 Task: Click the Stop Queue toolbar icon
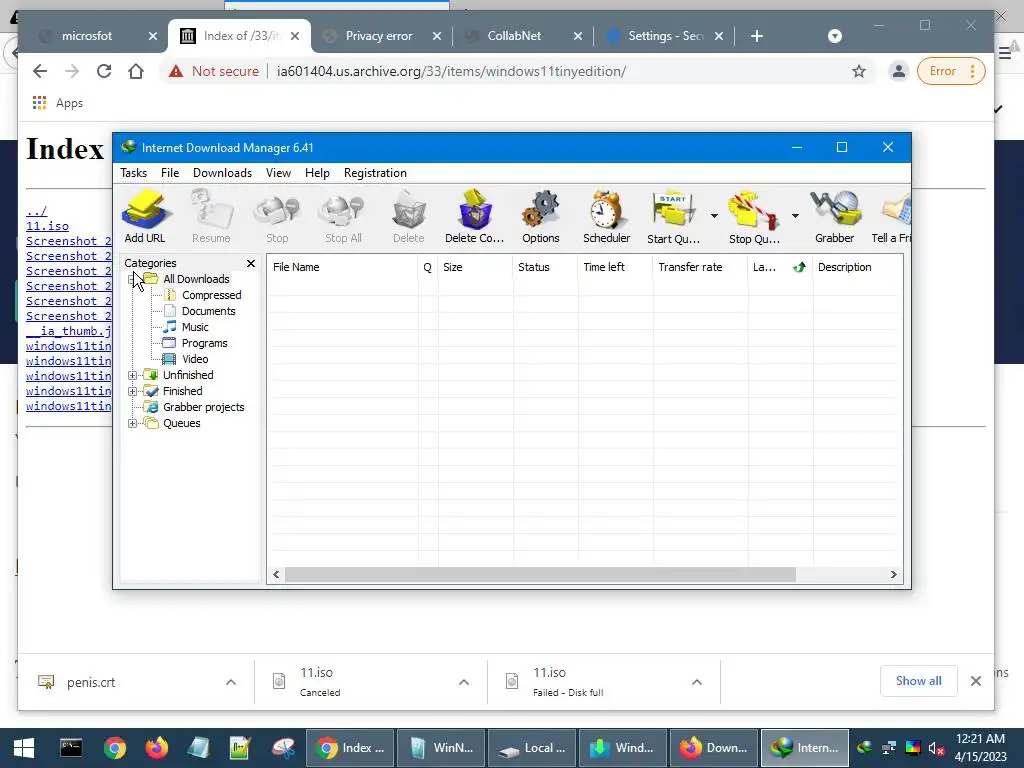(x=754, y=216)
